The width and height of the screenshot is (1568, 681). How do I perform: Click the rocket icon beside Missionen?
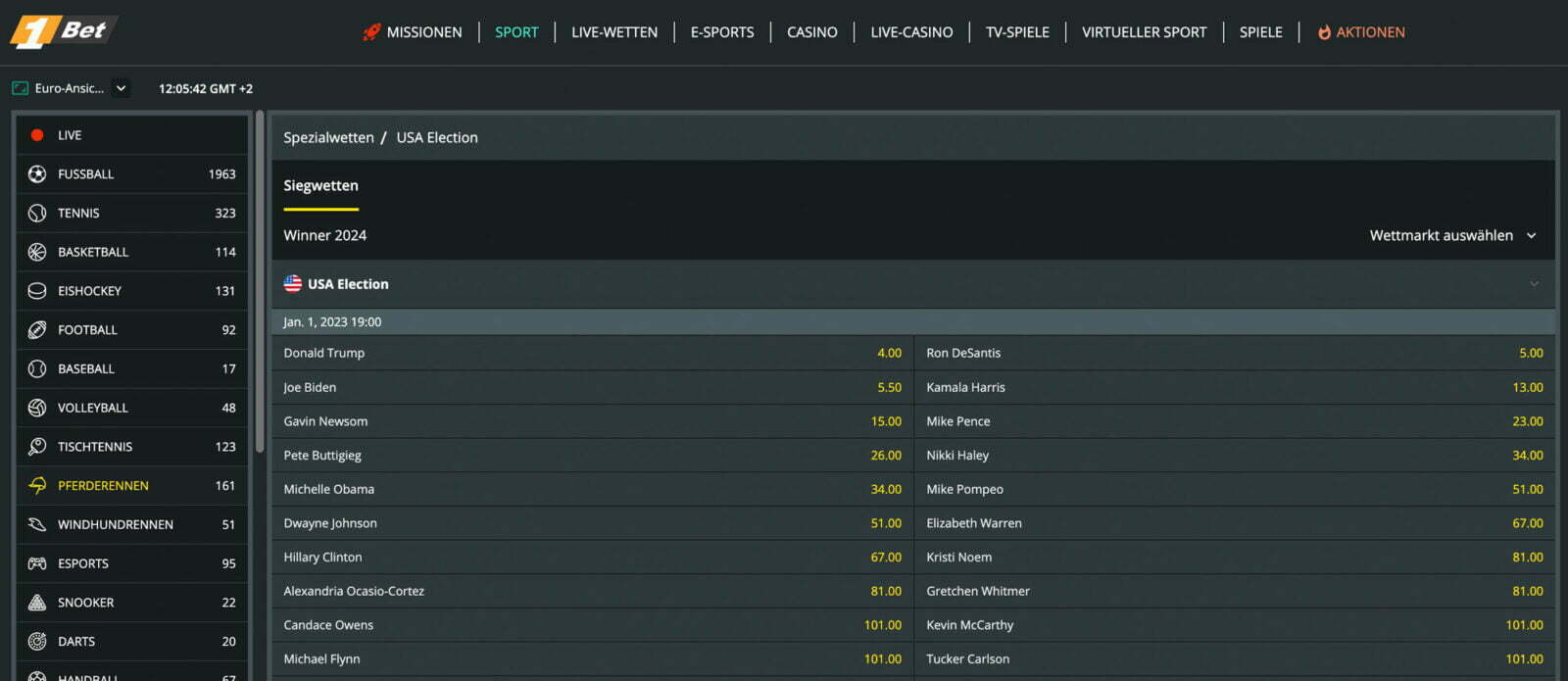click(371, 32)
